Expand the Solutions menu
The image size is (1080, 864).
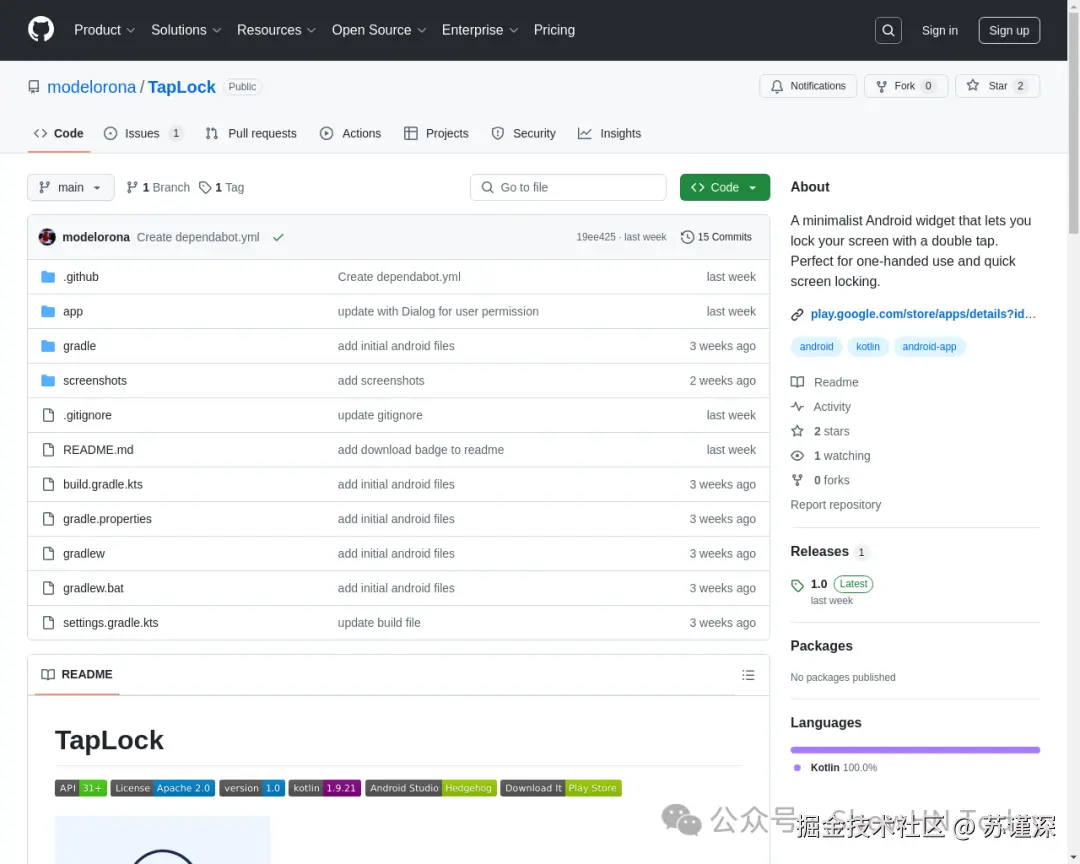click(186, 30)
